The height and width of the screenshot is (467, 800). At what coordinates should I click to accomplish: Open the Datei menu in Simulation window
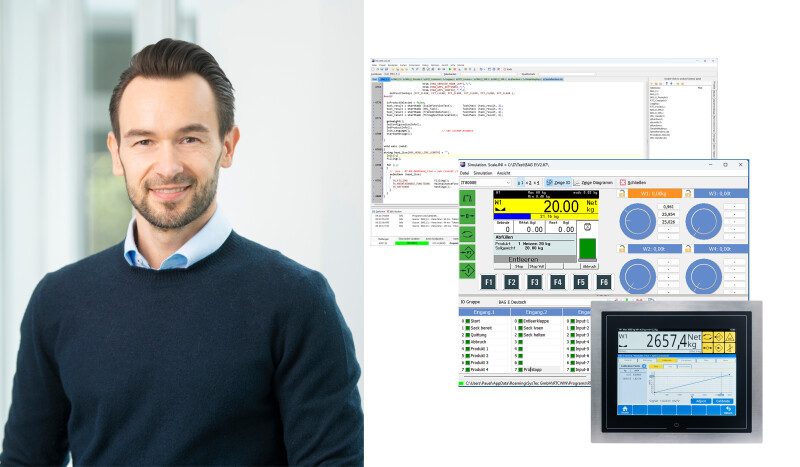[464, 173]
